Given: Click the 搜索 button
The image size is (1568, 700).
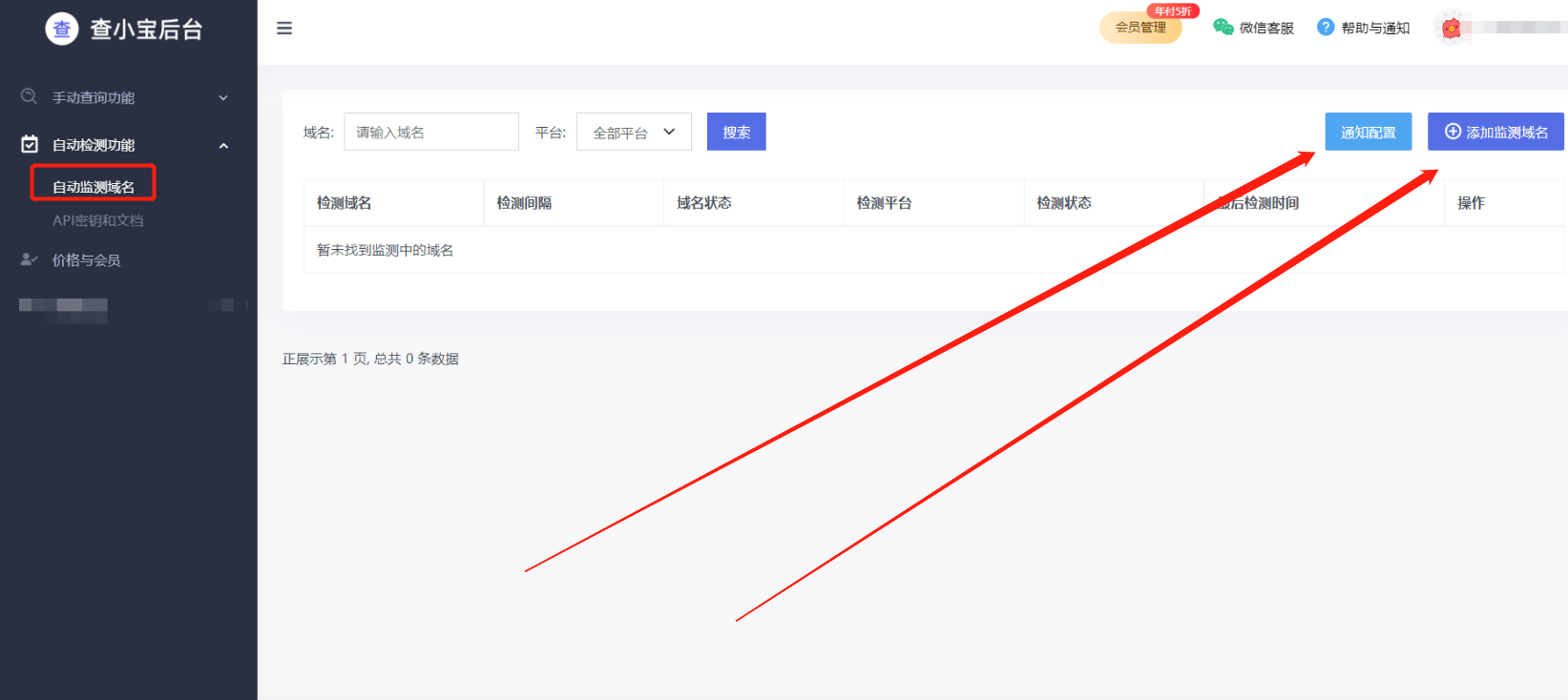Looking at the screenshot, I should [737, 132].
